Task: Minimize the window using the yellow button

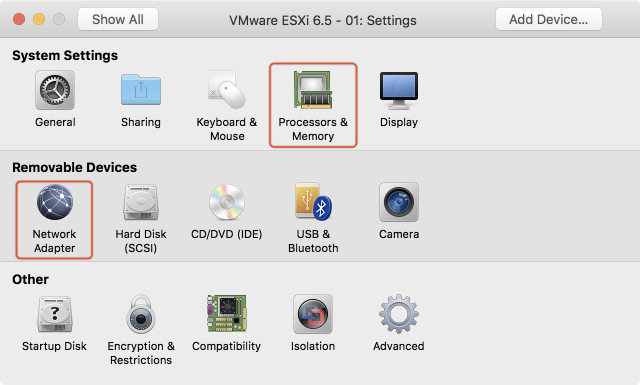Action: tap(39, 19)
